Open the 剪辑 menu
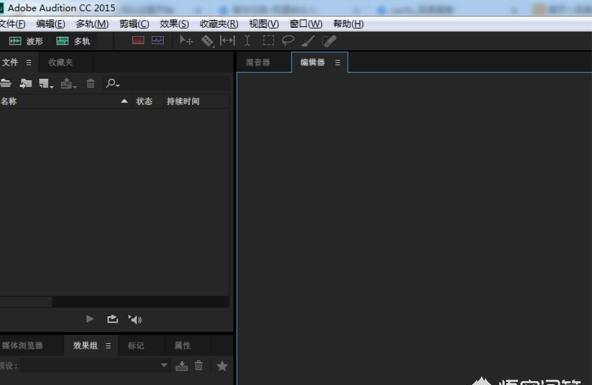This screenshot has height=385, width=592. coord(134,24)
